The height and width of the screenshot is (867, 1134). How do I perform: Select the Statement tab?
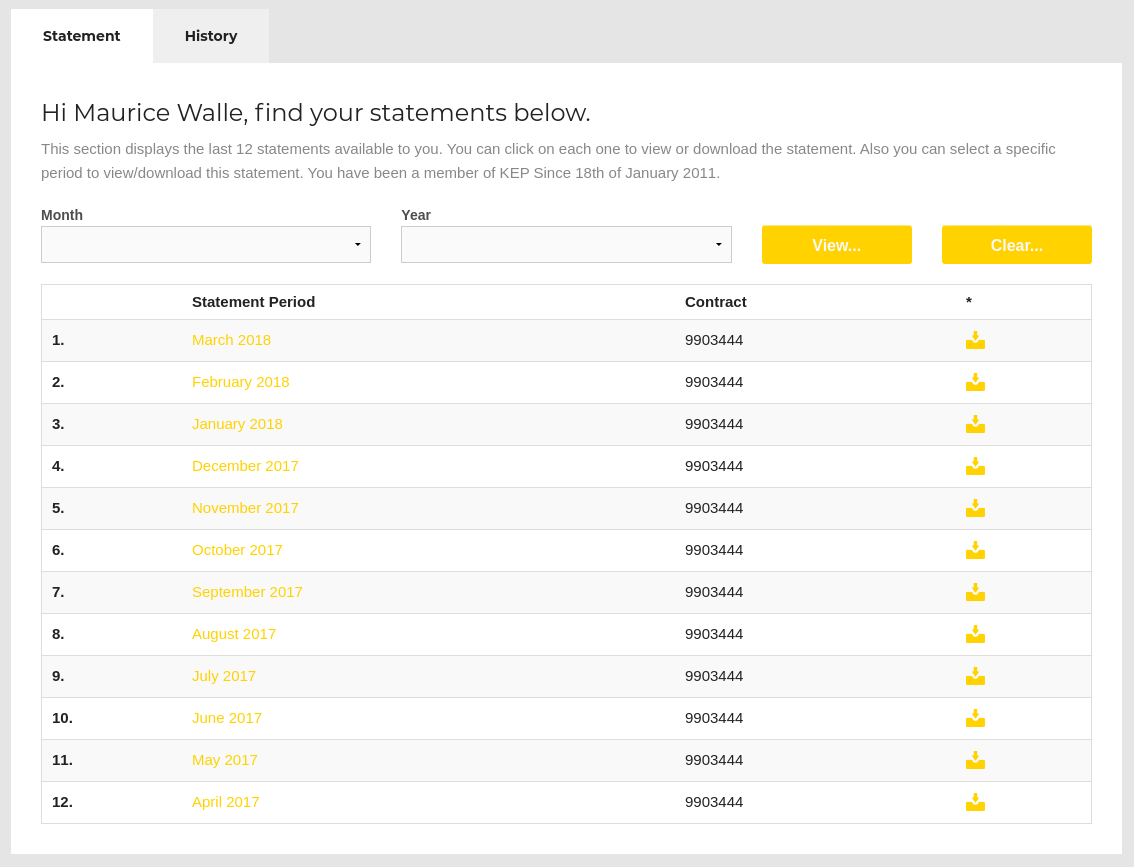click(82, 36)
